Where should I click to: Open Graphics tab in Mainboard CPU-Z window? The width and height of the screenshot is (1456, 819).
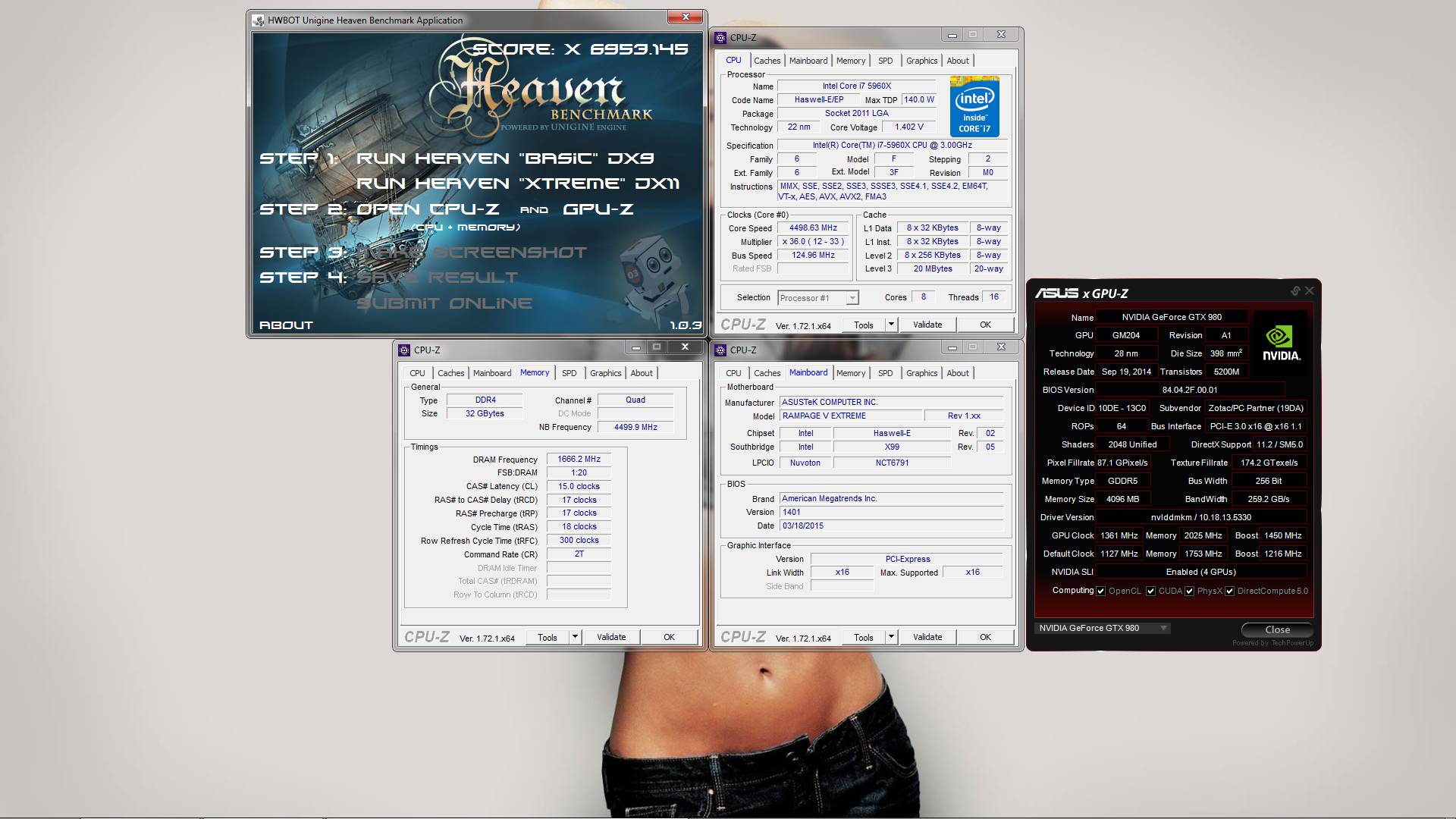[x=921, y=373]
